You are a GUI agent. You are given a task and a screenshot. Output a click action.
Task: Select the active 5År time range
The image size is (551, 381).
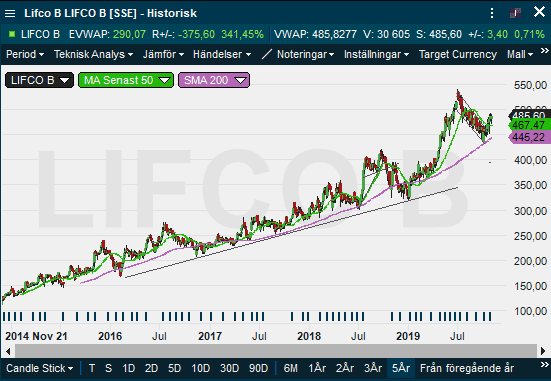401,368
